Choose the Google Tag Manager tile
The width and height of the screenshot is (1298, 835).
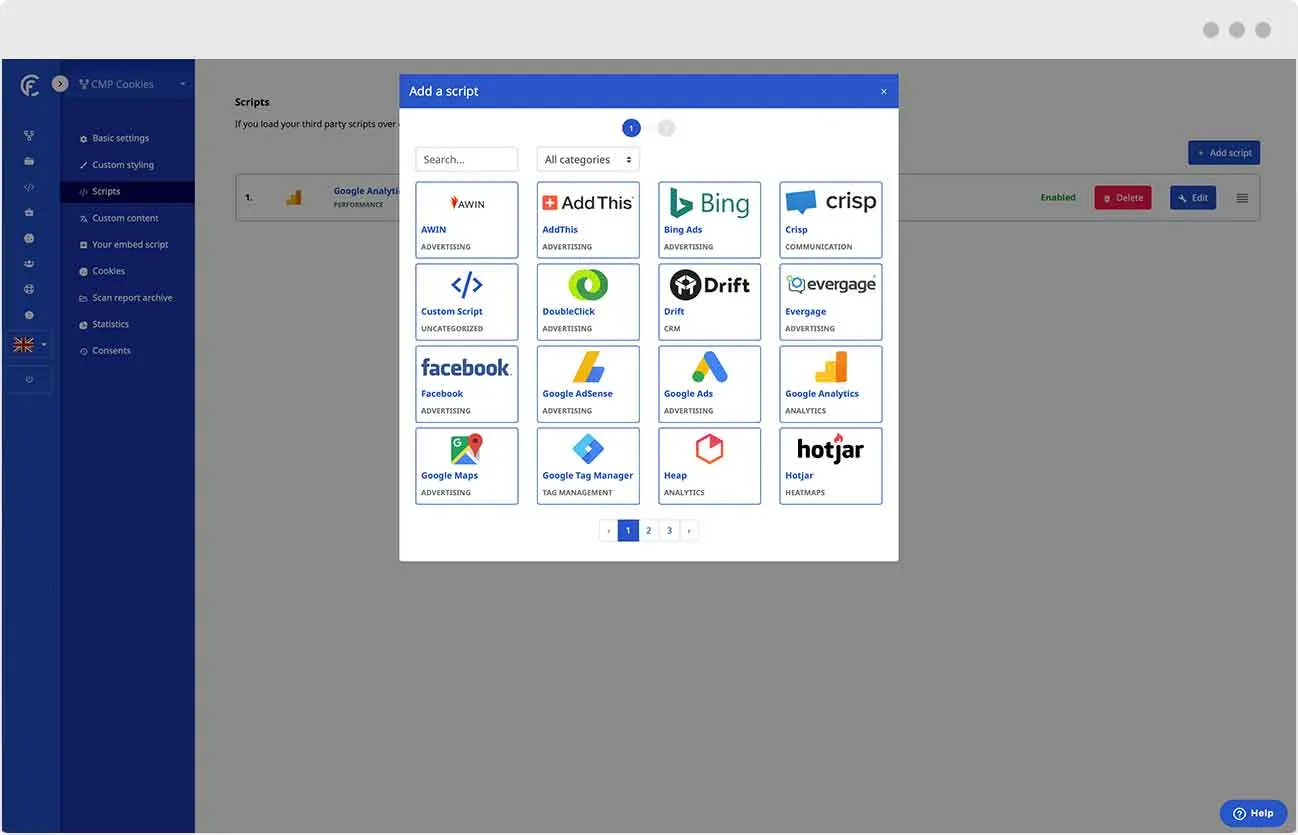click(588, 466)
